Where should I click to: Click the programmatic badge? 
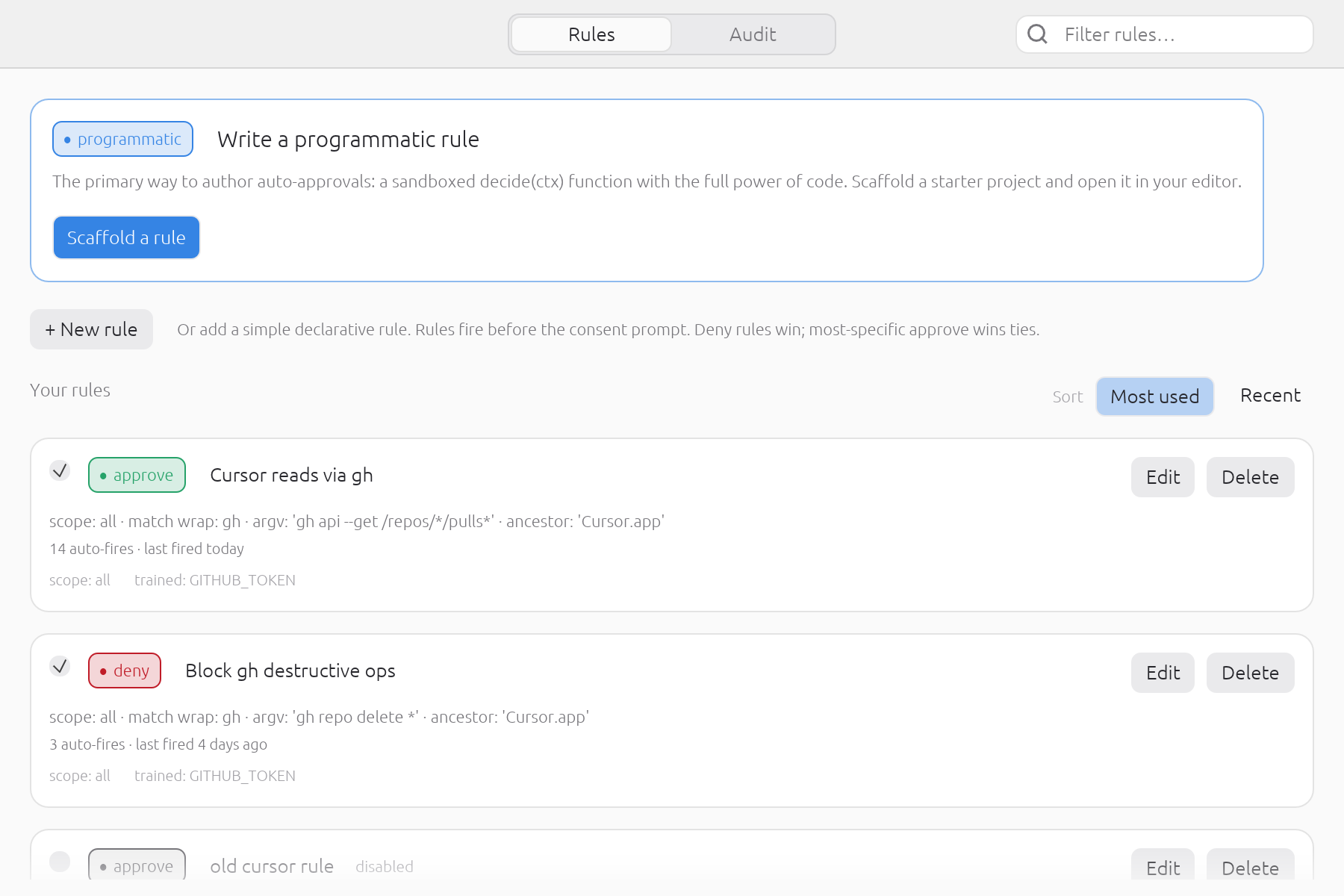(x=122, y=139)
